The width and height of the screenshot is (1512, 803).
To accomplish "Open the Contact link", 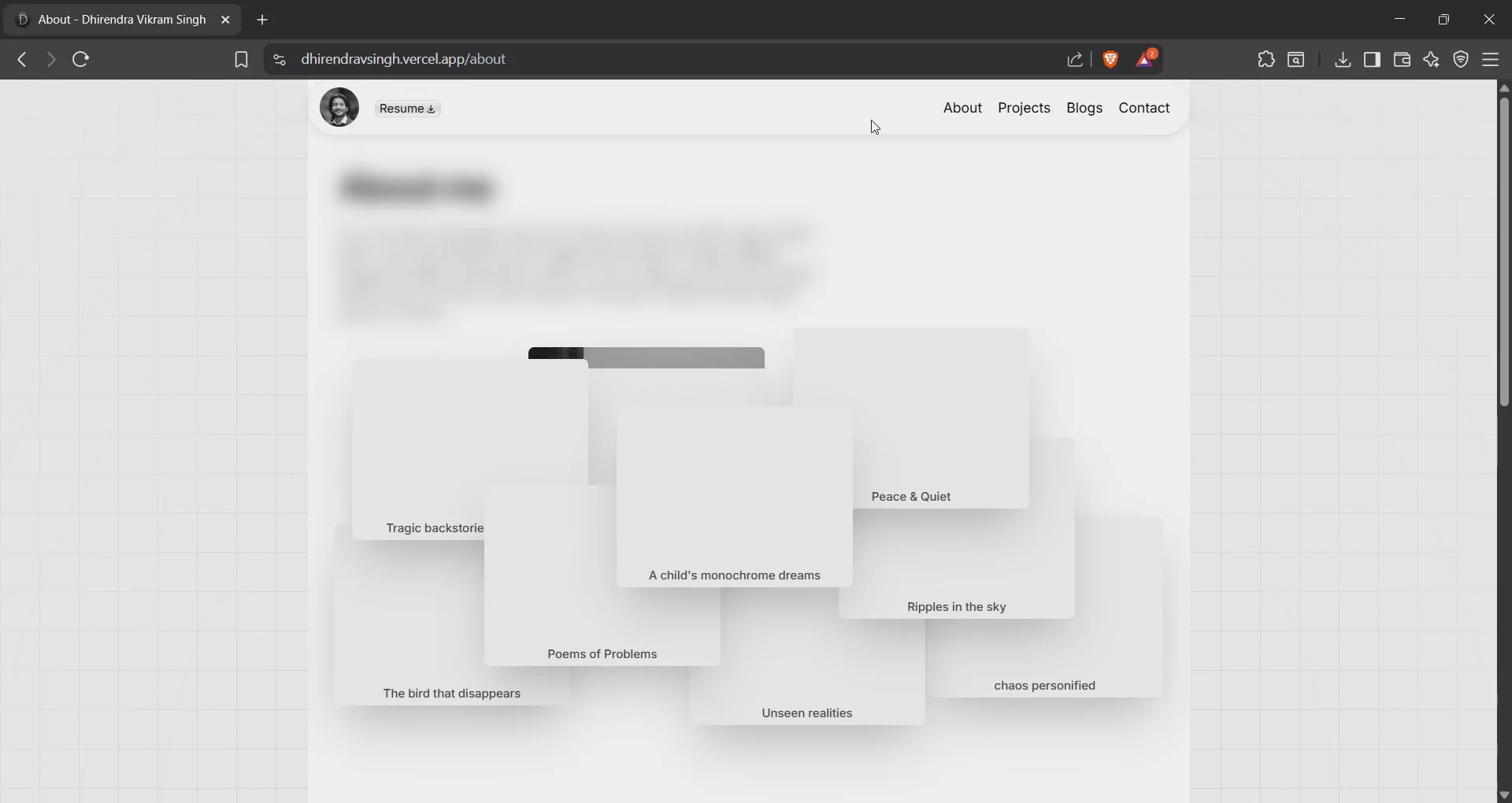I will pyautogui.click(x=1143, y=108).
